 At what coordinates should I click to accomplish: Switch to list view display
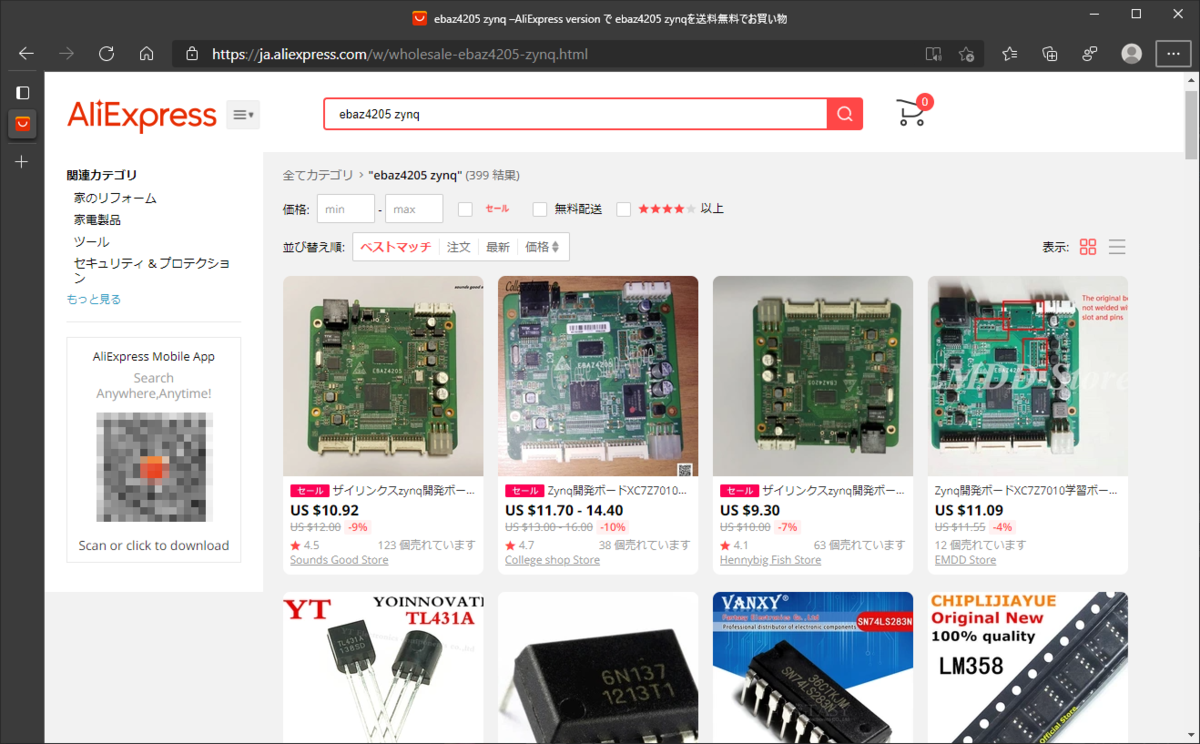tap(1117, 246)
